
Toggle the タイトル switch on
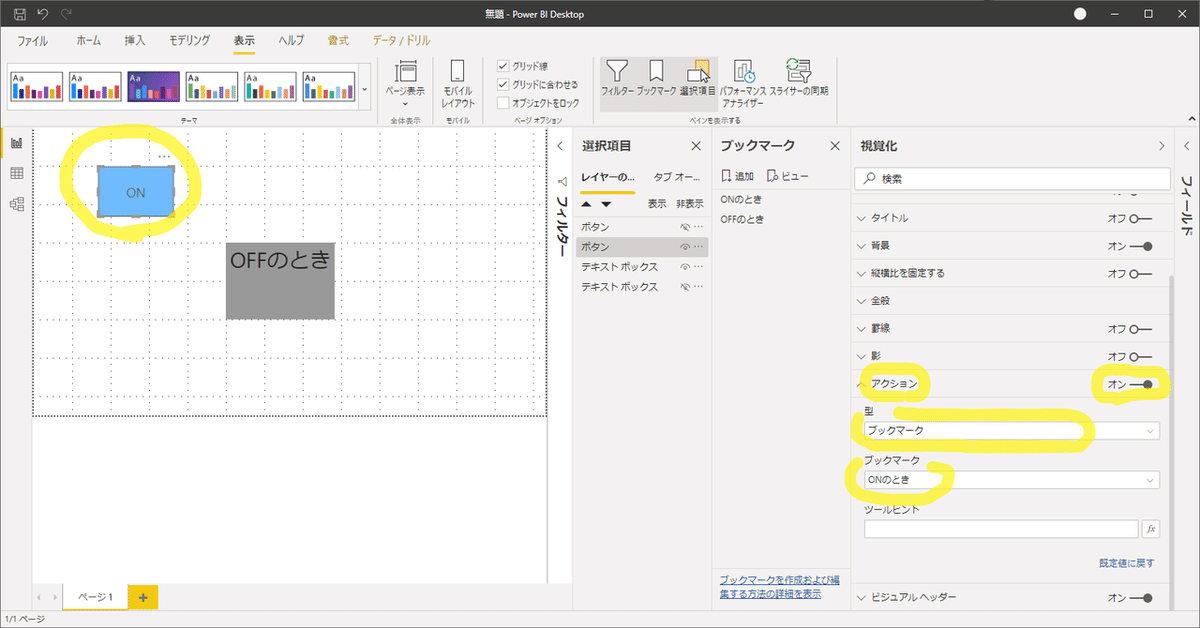coord(1140,218)
